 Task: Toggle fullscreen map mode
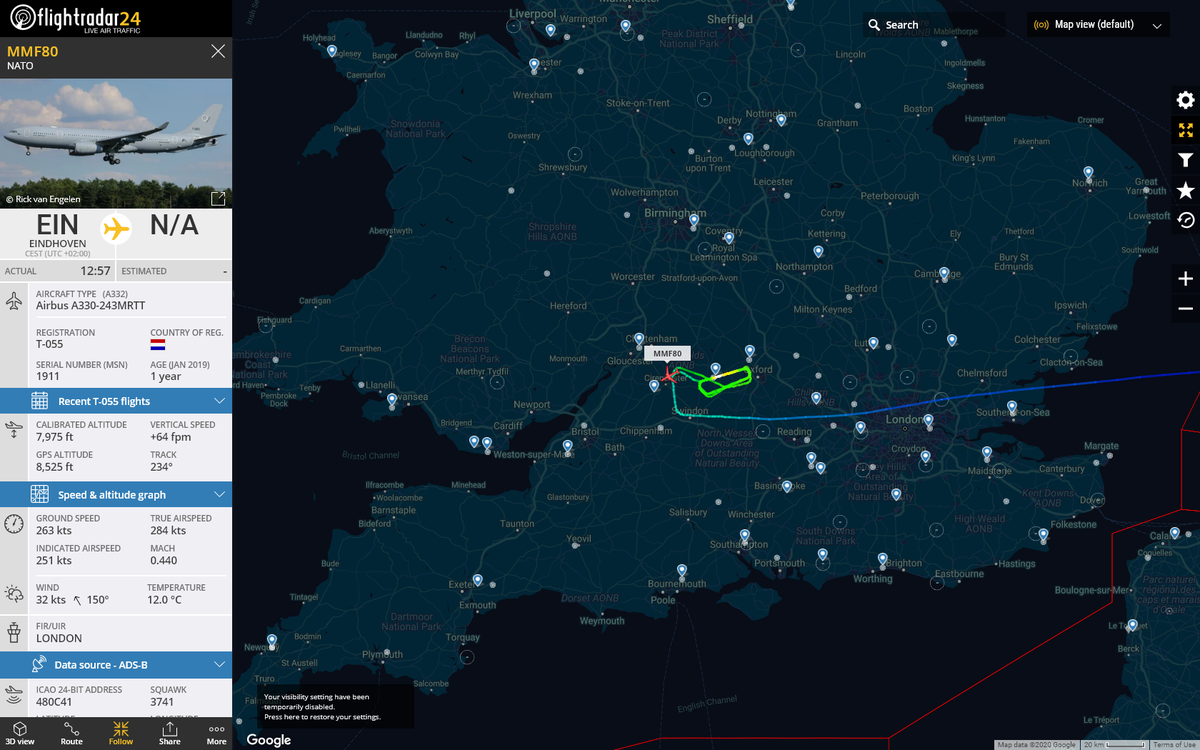click(x=1186, y=130)
